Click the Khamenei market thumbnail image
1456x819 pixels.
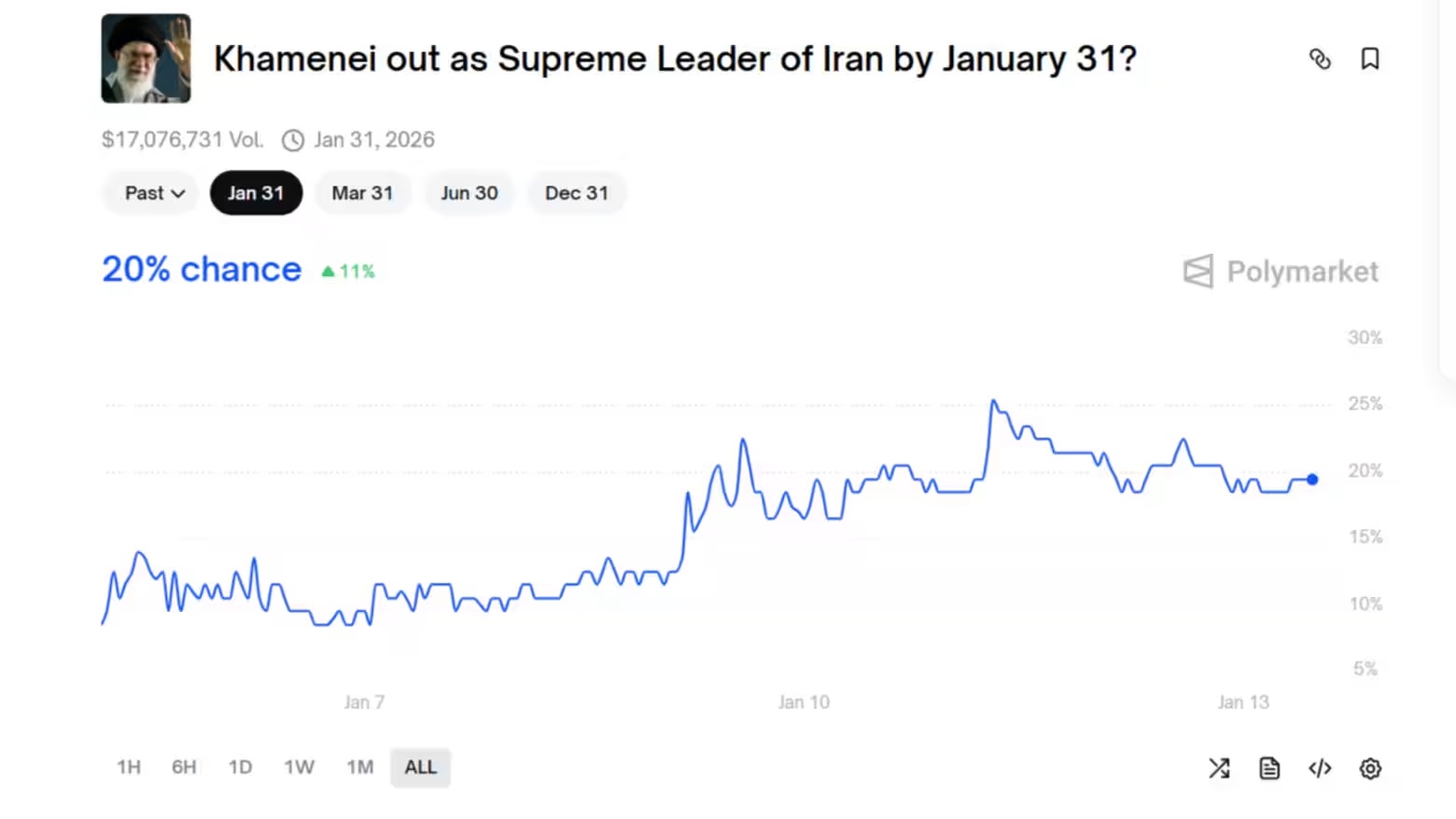[x=147, y=59]
